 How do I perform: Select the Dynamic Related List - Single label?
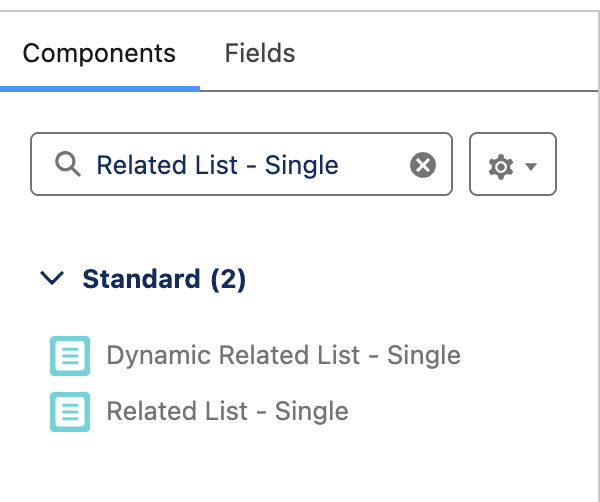click(x=283, y=355)
